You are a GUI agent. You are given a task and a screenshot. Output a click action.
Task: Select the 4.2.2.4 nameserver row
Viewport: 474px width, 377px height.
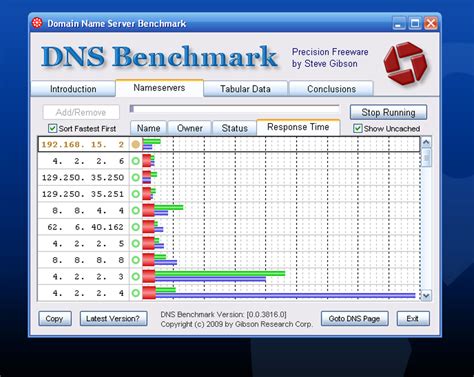pos(229,293)
